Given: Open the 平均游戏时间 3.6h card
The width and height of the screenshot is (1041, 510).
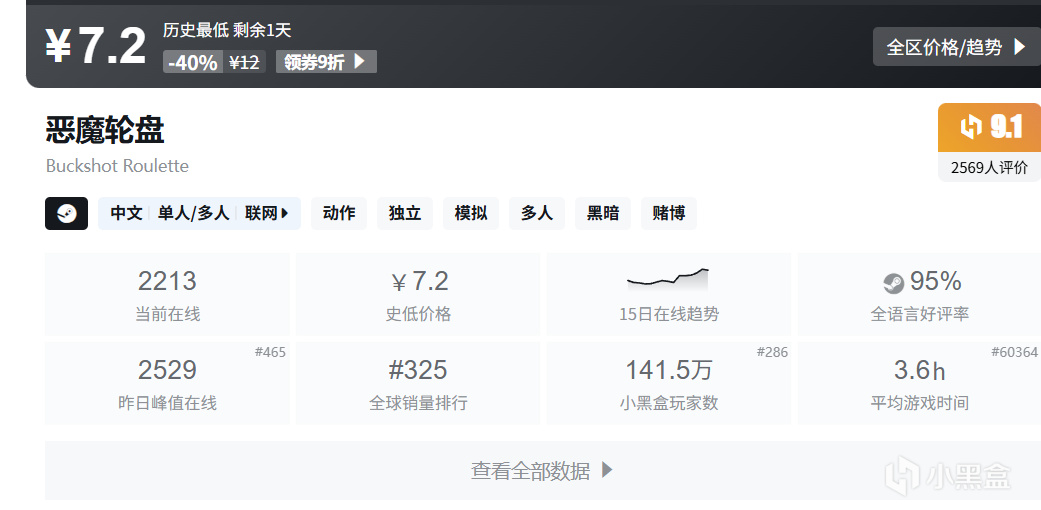Looking at the screenshot, I should coord(920,383).
